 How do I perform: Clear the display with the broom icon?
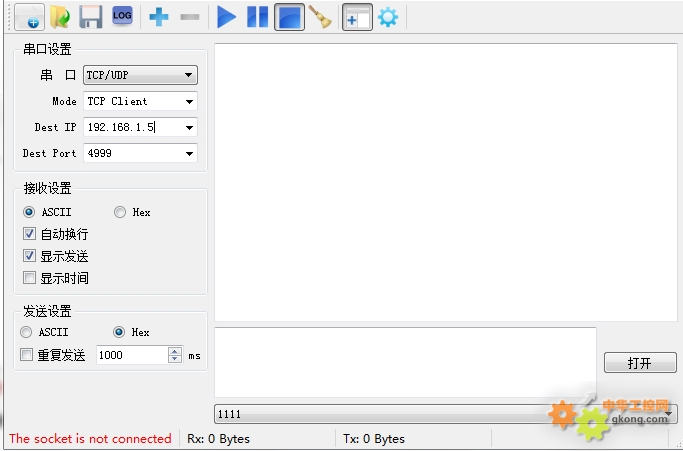point(320,17)
